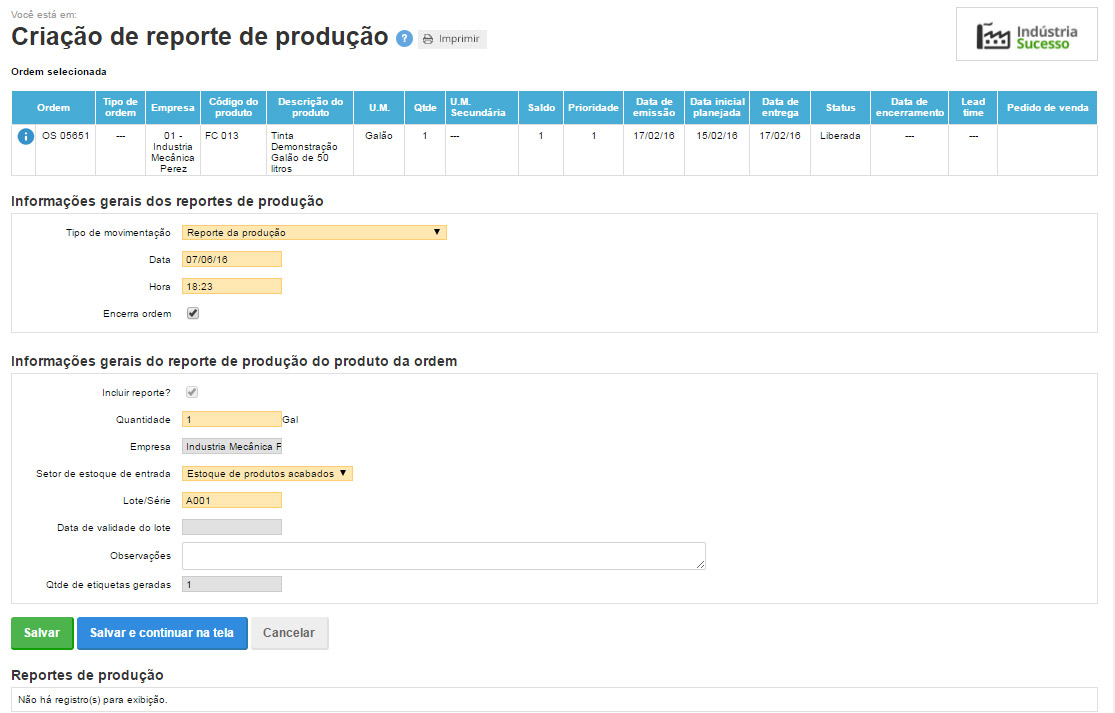Click the Prioridade column header

tap(593, 107)
